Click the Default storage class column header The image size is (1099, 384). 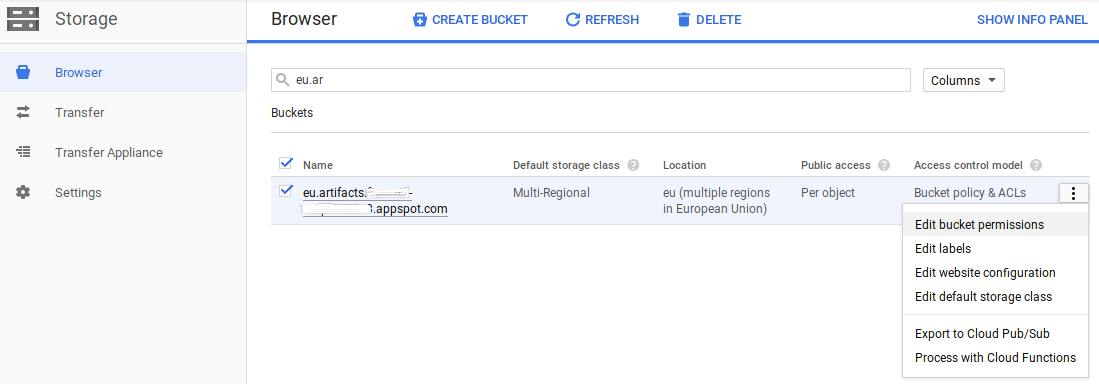566,165
